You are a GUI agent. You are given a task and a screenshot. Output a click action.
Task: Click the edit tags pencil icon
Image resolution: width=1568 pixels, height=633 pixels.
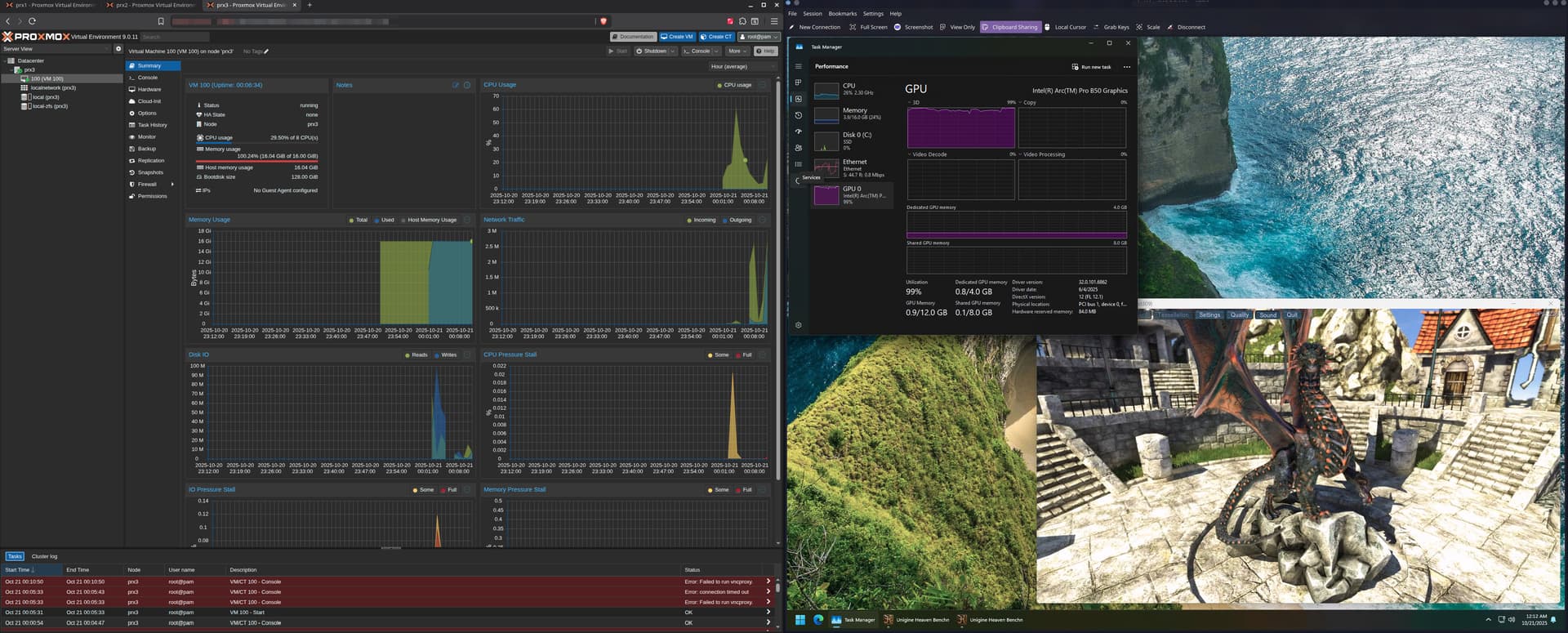tap(266, 51)
